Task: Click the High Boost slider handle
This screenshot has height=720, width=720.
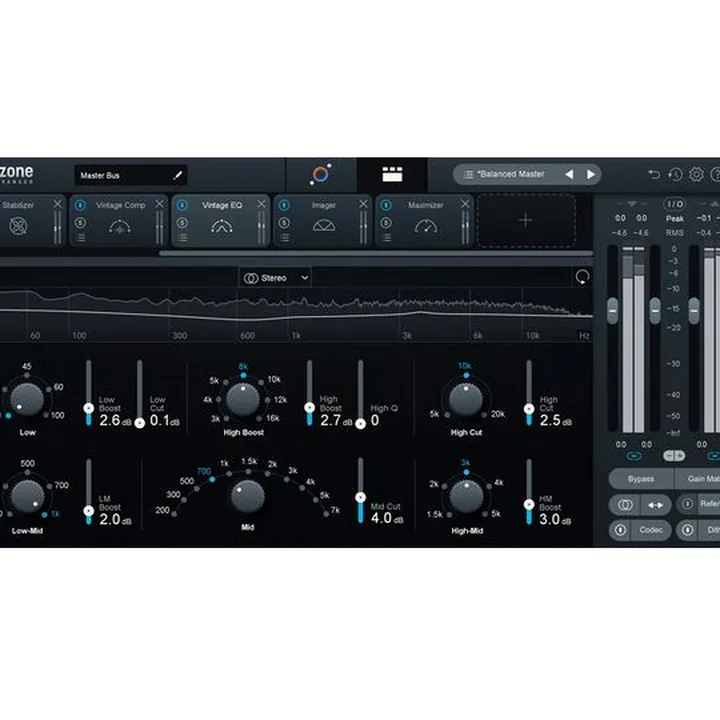Action: pyautogui.click(x=309, y=407)
